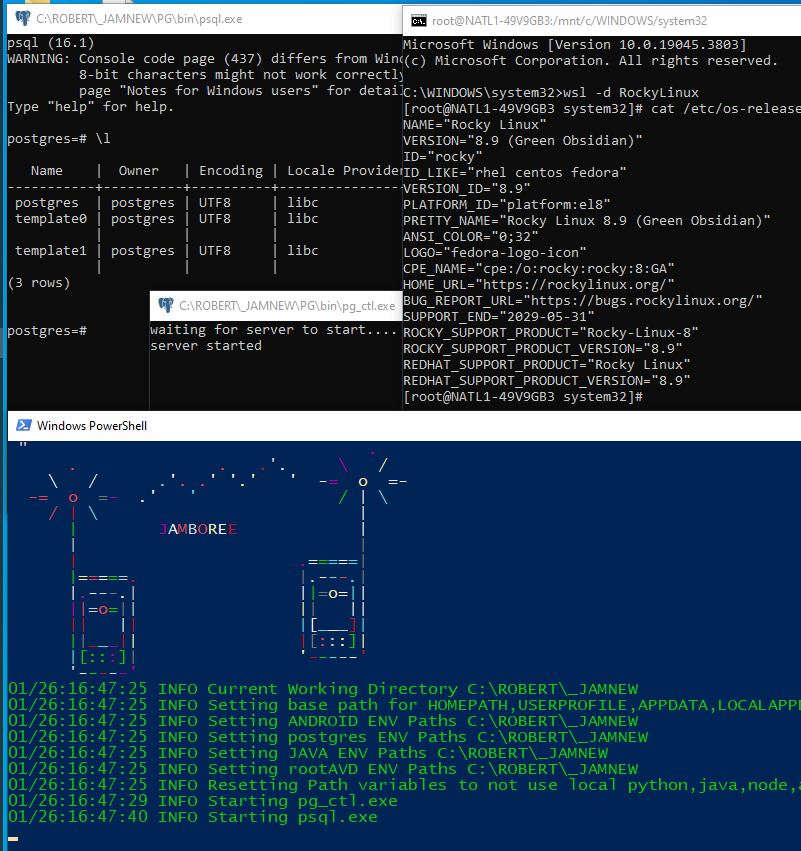This screenshot has height=851, width=801.
Task: Click the blinking cursor in PowerShell window
Action: click(x=13, y=839)
